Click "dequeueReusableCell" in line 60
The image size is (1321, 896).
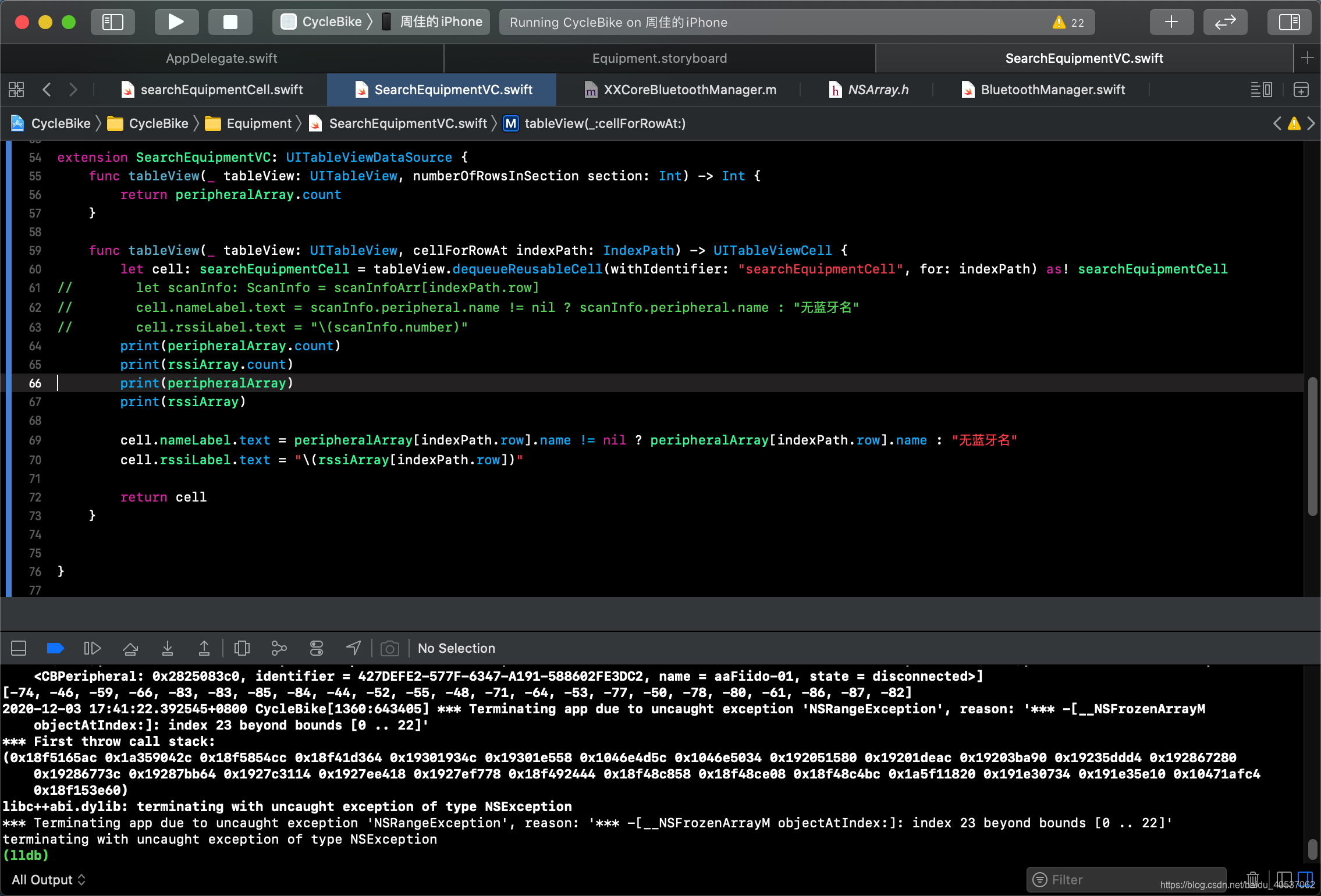pos(527,269)
